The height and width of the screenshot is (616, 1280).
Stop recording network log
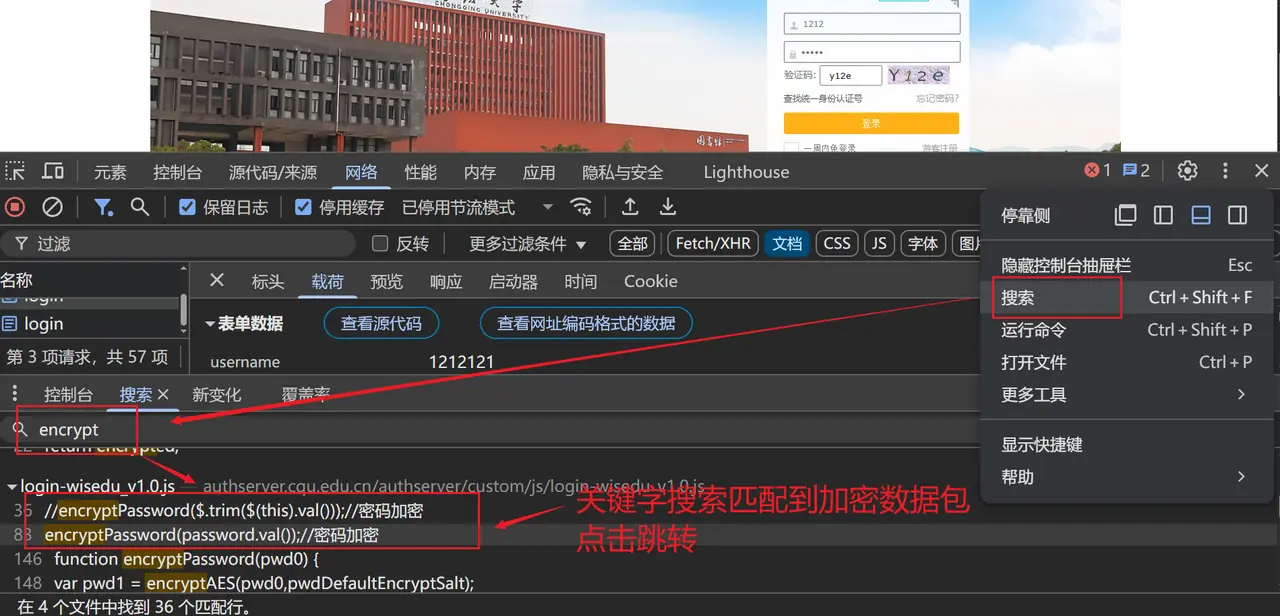pos(15,207)
